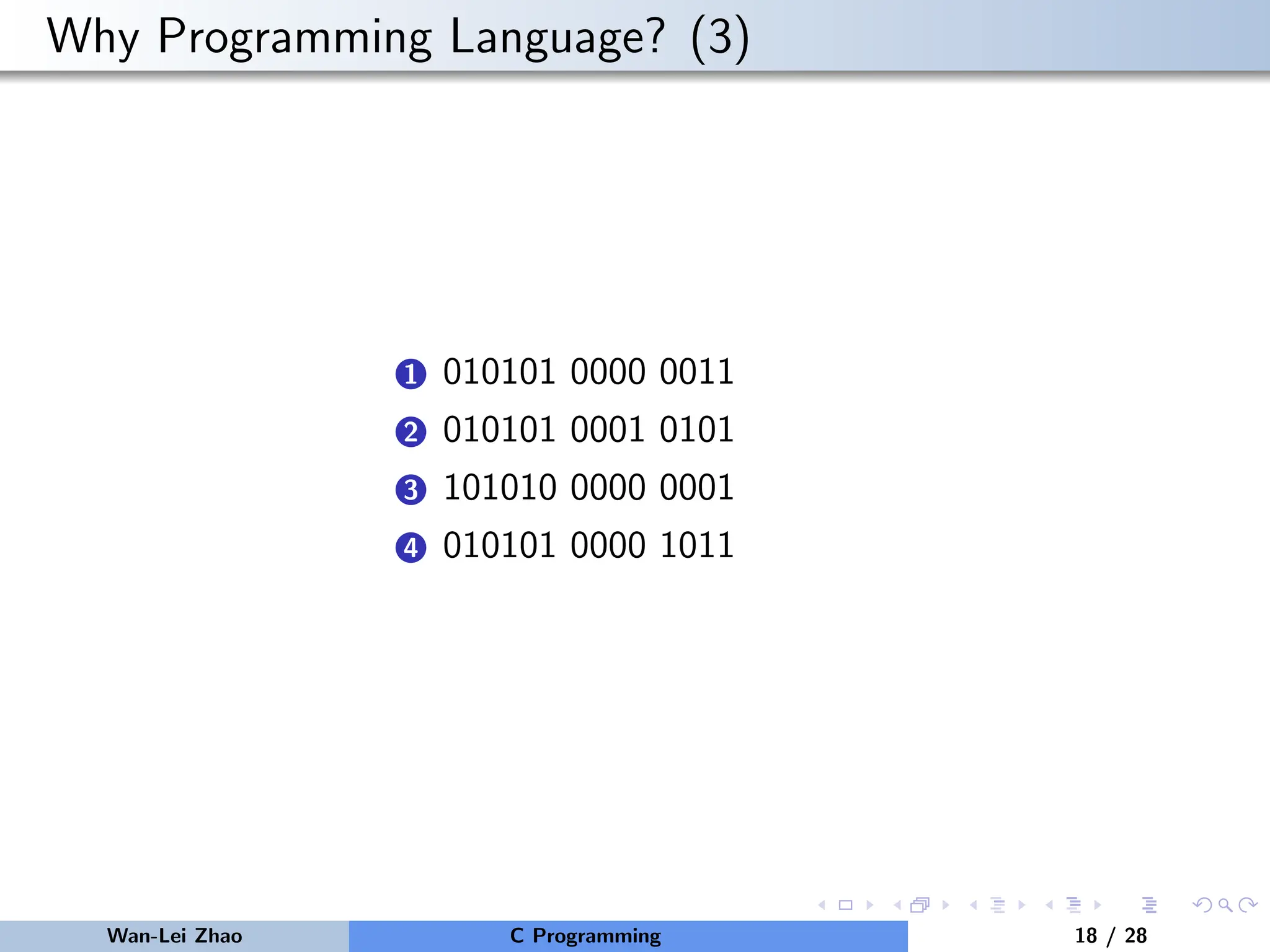Click the previous section arrow
Viewport: 1270px width, 952px height.
tap(1049, 906)
